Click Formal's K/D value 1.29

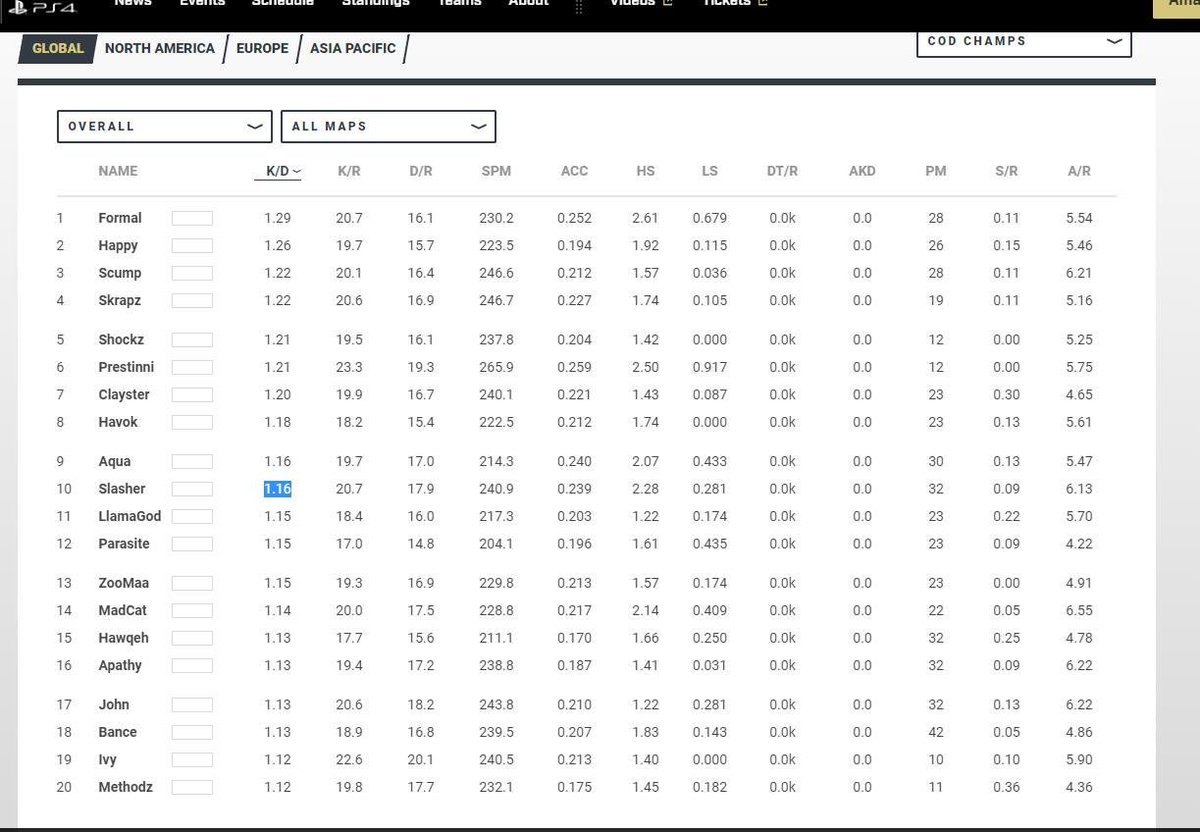(x=278, y=218)
